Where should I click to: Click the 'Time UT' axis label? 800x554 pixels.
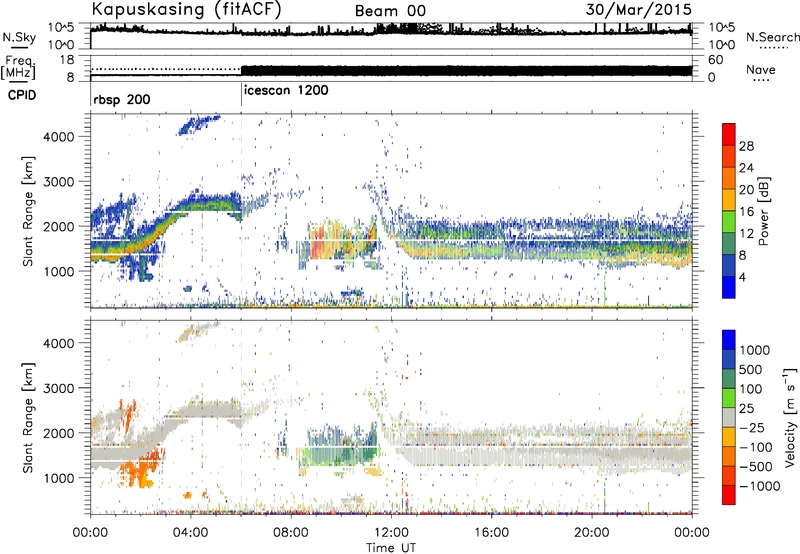391,547
